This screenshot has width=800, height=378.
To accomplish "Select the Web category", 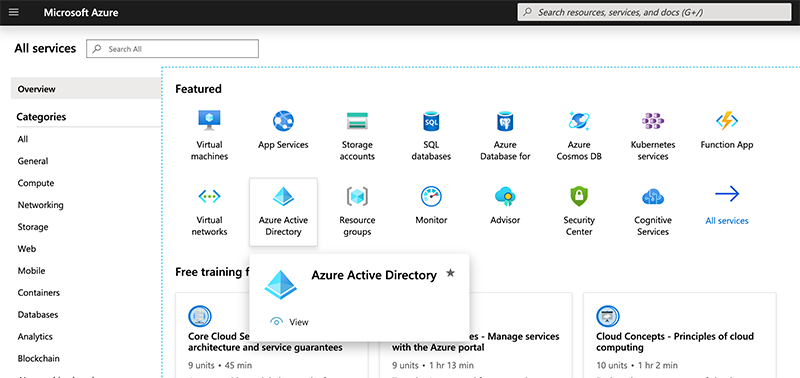I will [27, 249].
